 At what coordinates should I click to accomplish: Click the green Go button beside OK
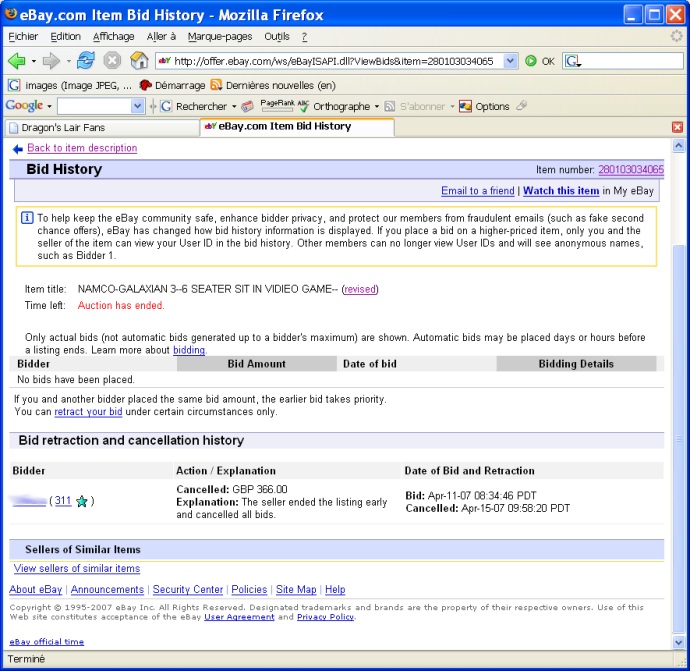[531, 61]
